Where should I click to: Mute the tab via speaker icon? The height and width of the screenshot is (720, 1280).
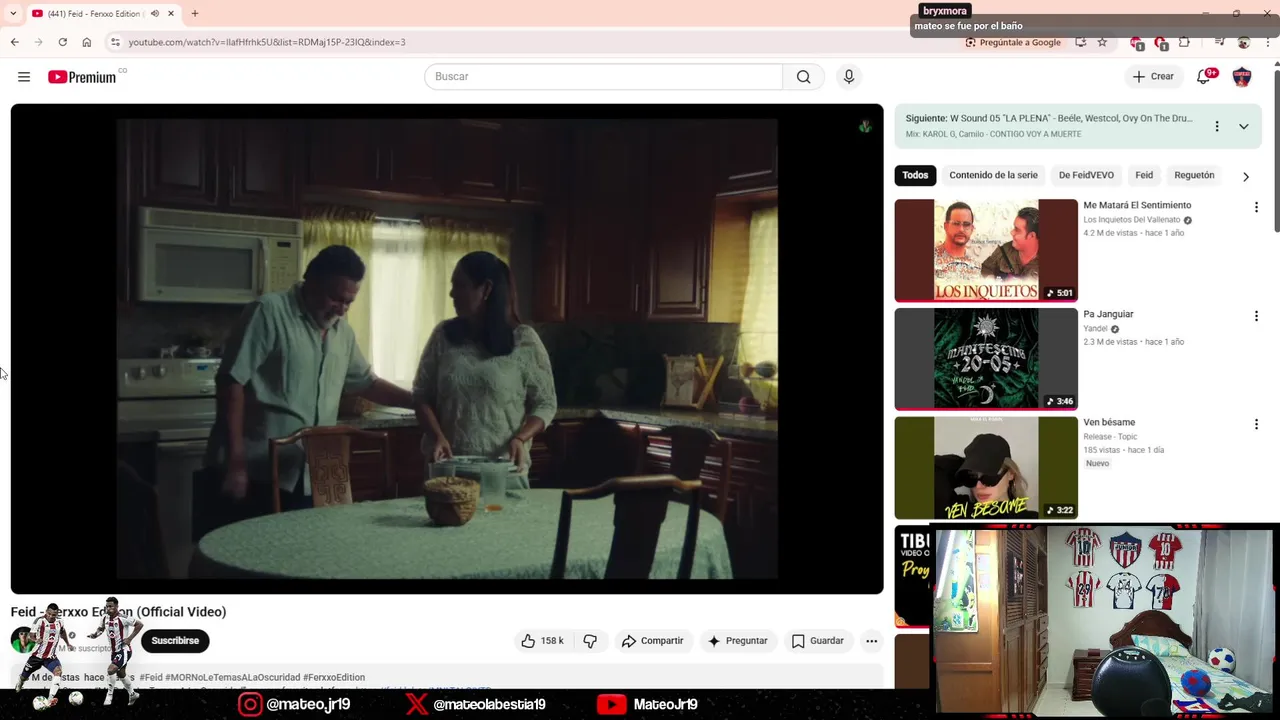[x=155, y=14]
